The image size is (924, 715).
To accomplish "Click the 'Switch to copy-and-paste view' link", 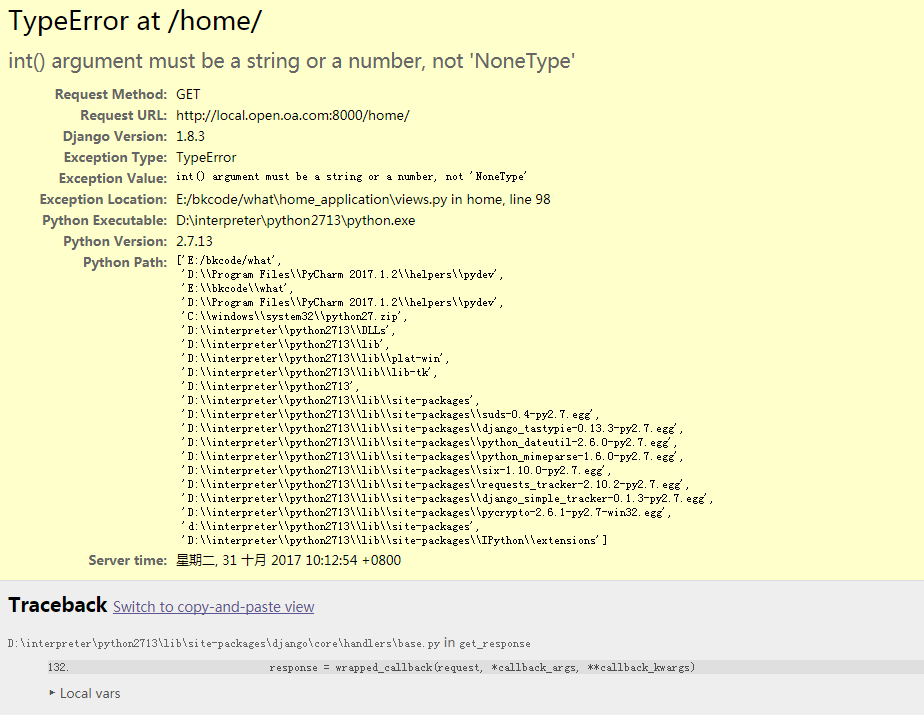I will 213,607.
